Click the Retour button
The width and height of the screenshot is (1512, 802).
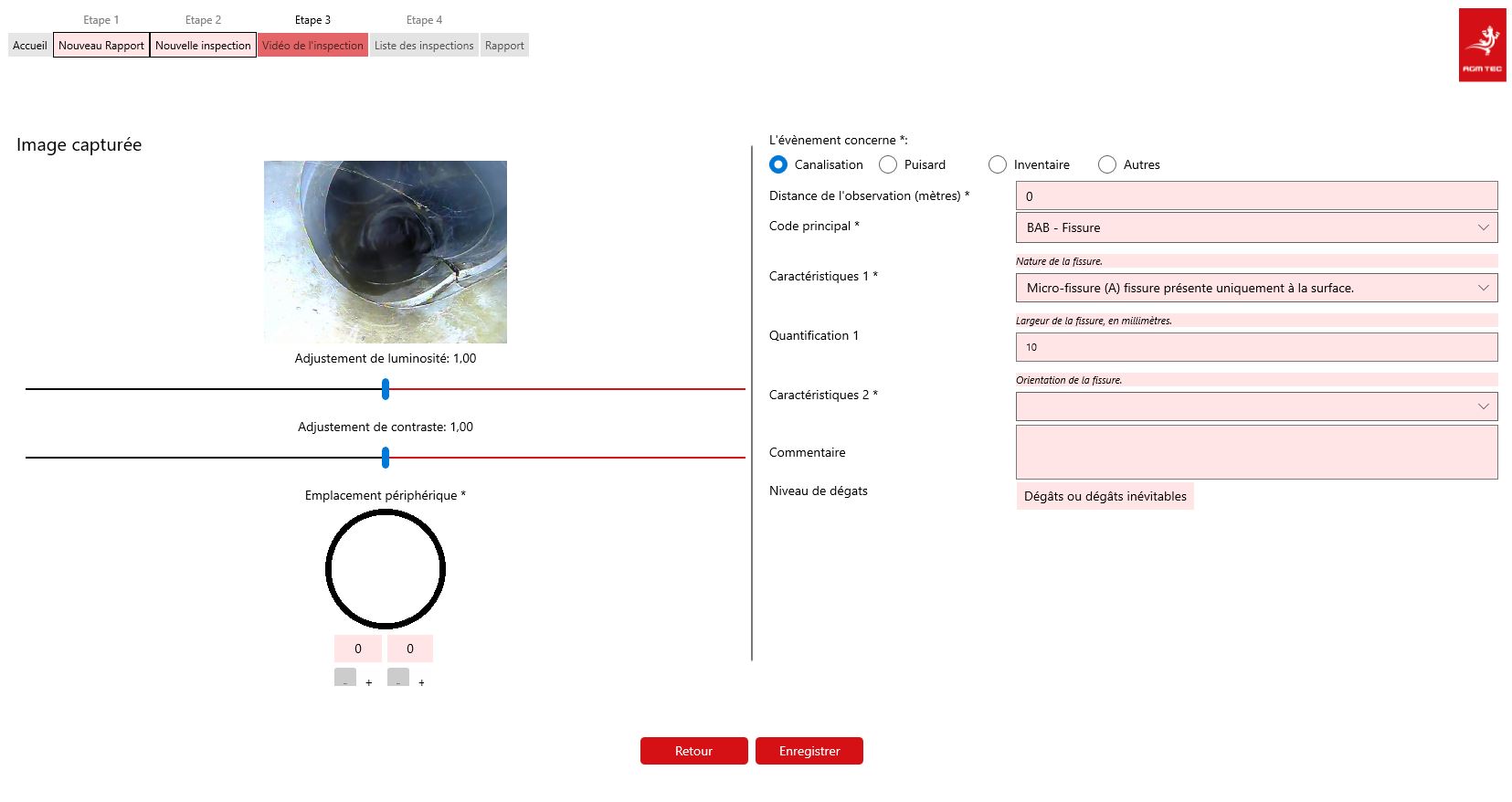693,751
